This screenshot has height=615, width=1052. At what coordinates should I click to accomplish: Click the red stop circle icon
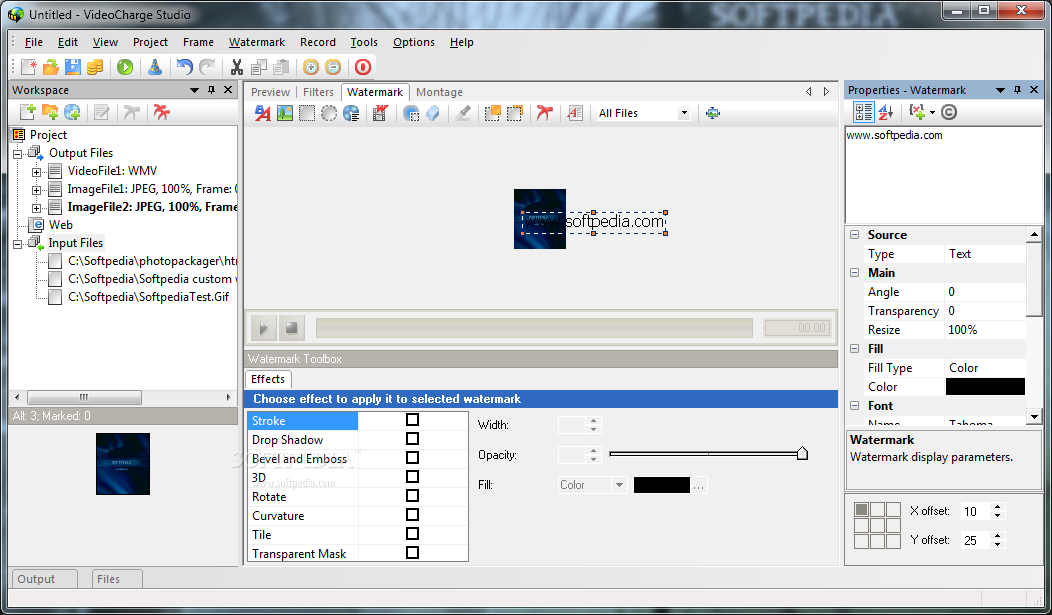tap(363, 67)
